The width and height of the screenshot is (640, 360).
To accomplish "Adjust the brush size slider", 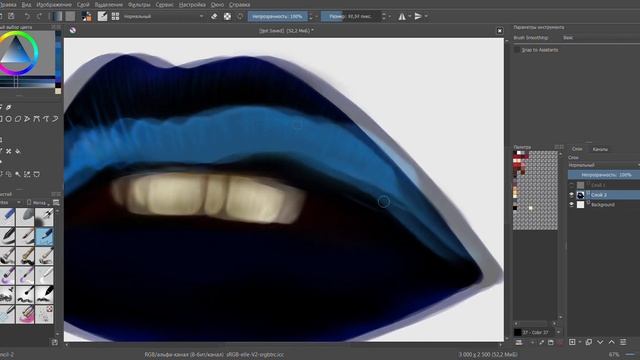I will pyautogui.click(x=351, y=16).
